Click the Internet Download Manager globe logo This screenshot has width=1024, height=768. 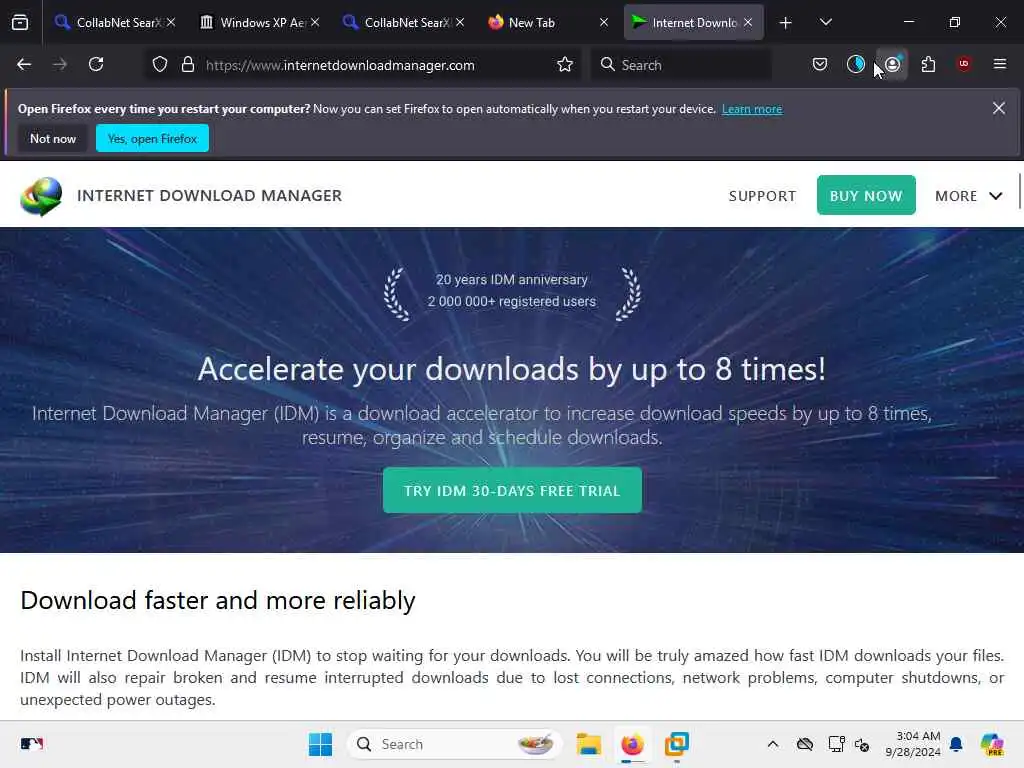(41, 196)
